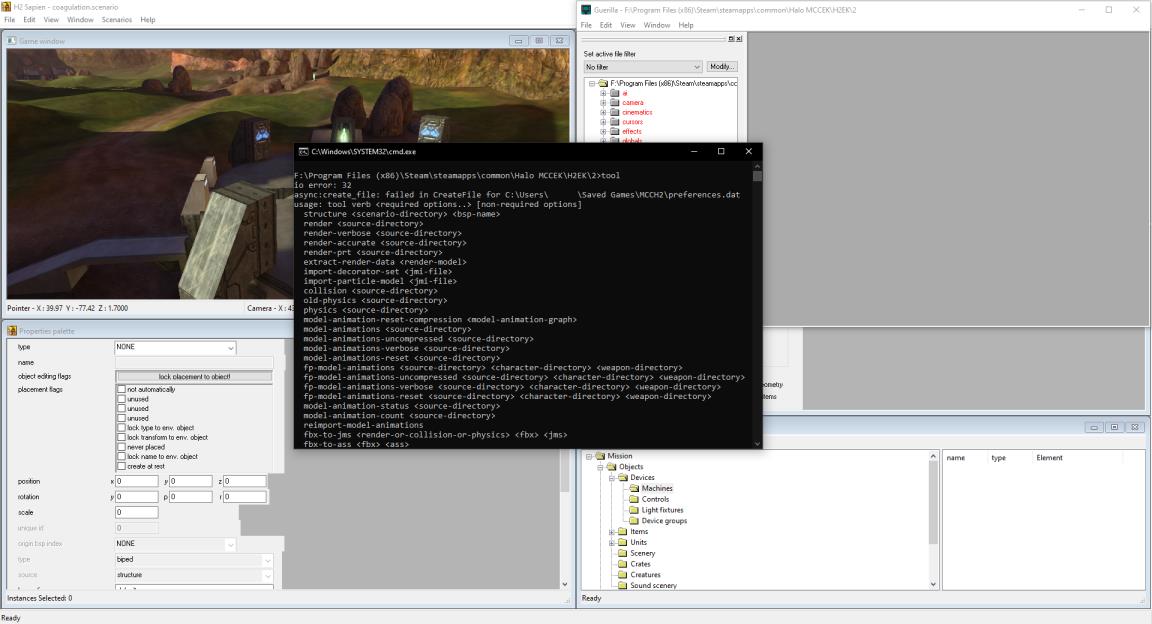Click the 'camera' folder icon in Guerilla tree
Viewport: 1152px width, 624px height.
point(615,103)
